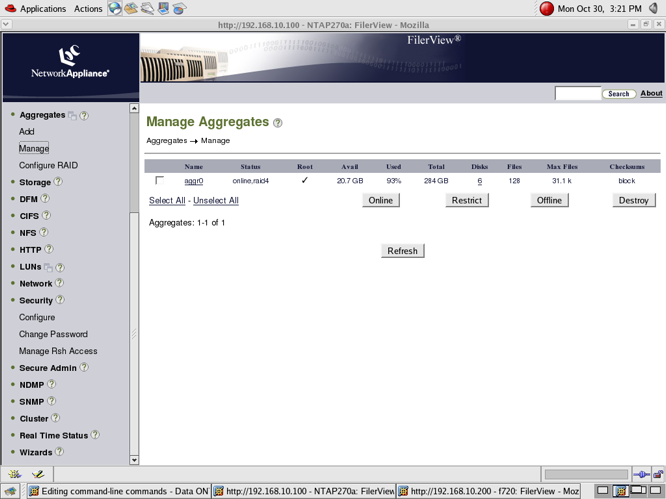Open Security help question mark icon
The height and width of the screenshot is (499, 666).
pyautogui.click(x=60, y=300)
